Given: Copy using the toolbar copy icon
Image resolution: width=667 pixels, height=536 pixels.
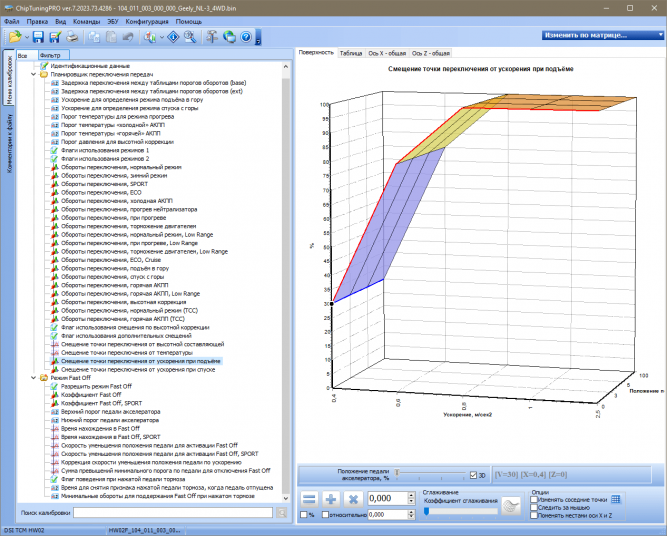Looking at the screenshot, I should [94, 37].
